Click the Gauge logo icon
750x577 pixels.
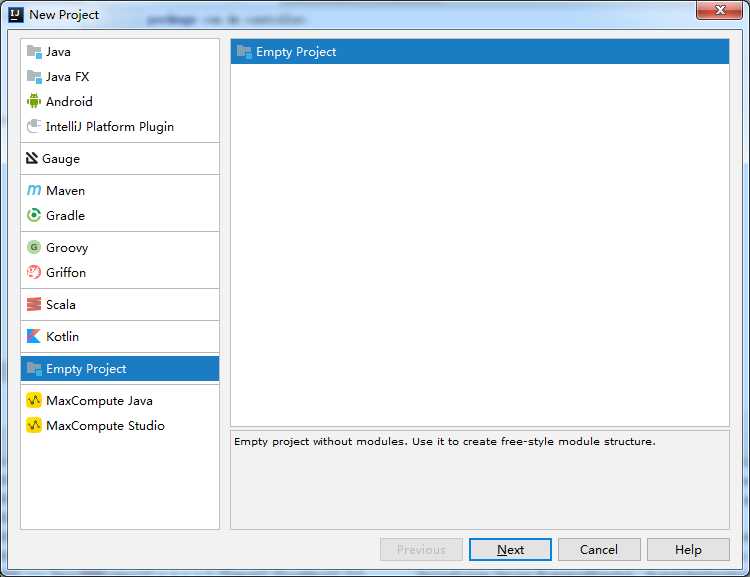32,158
